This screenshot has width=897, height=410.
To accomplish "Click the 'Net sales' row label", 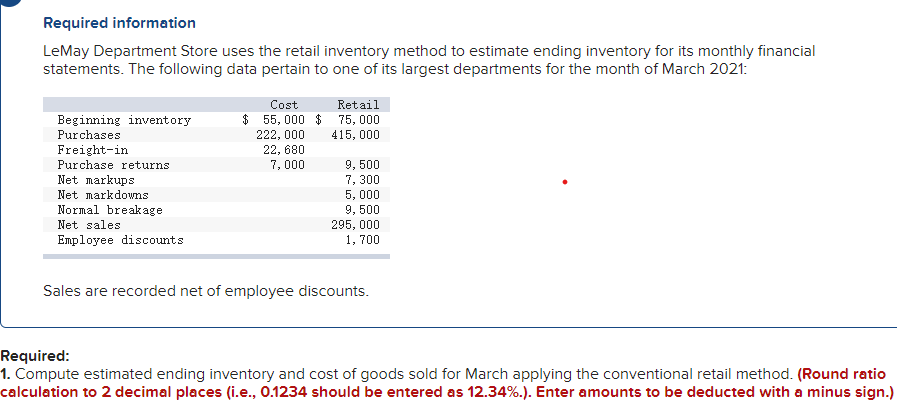I will point(89,225).
